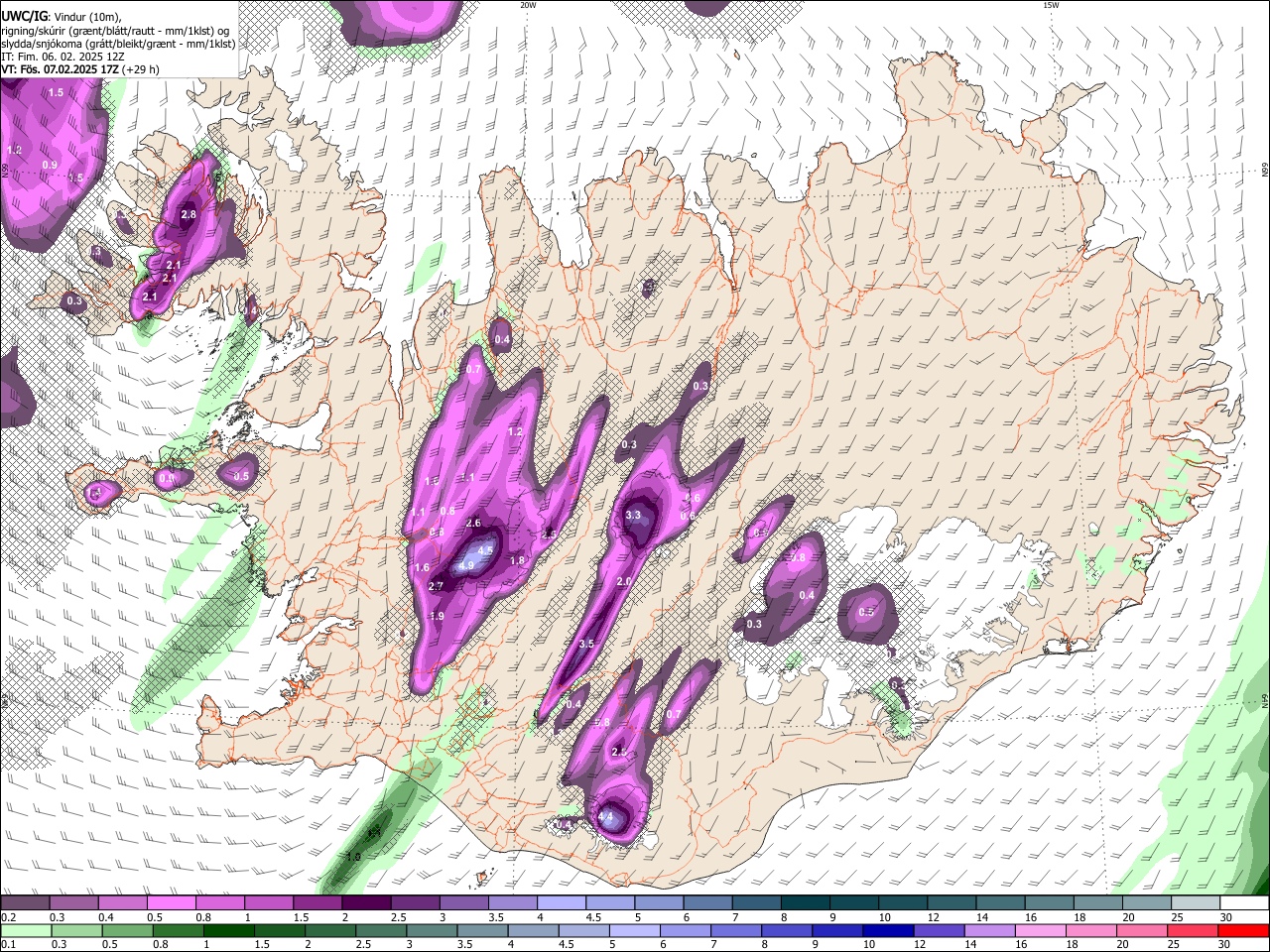This screenshot has width=1270, height=952.
Task: Click the 20W longitude label
Action: (528, 5)
